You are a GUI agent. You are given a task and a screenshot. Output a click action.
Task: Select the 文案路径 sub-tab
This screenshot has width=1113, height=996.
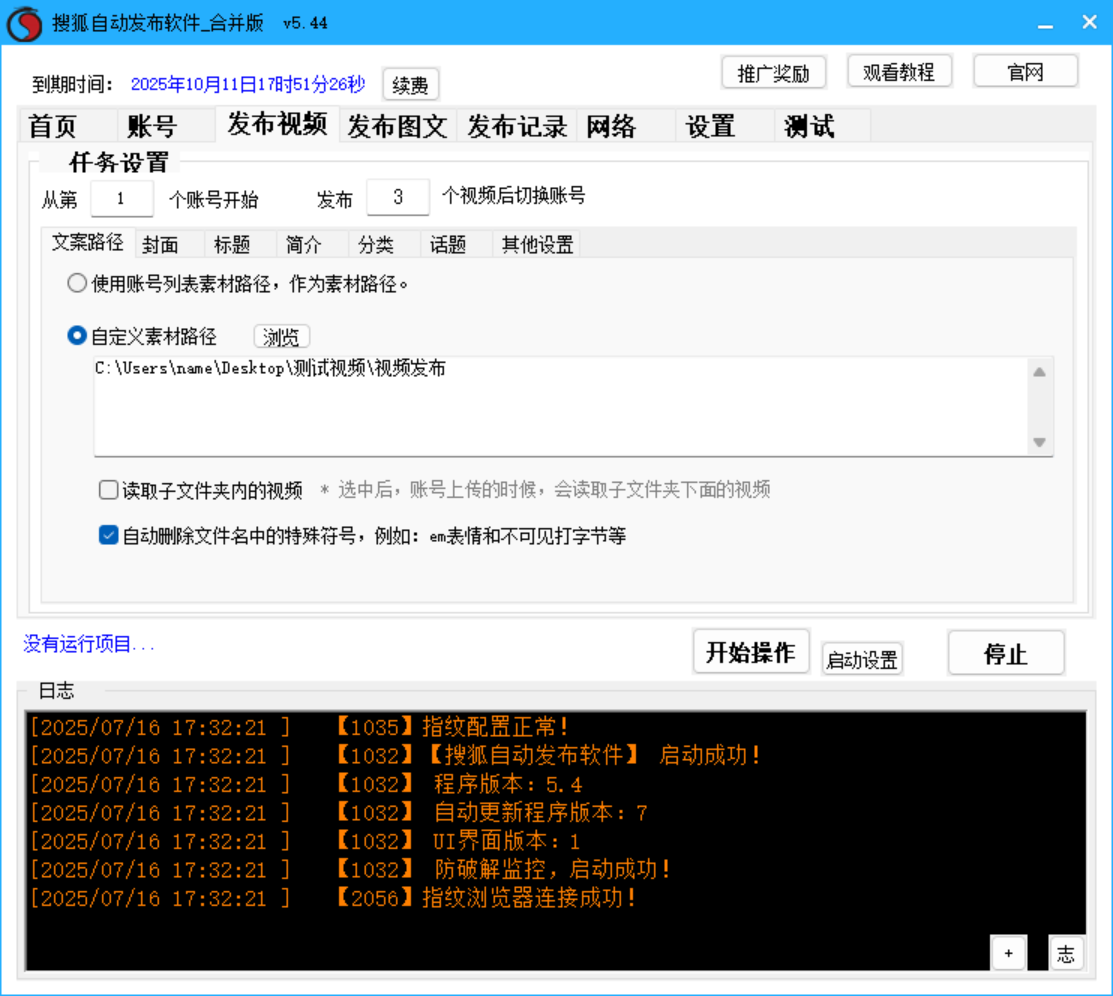(x=87, y=242)
